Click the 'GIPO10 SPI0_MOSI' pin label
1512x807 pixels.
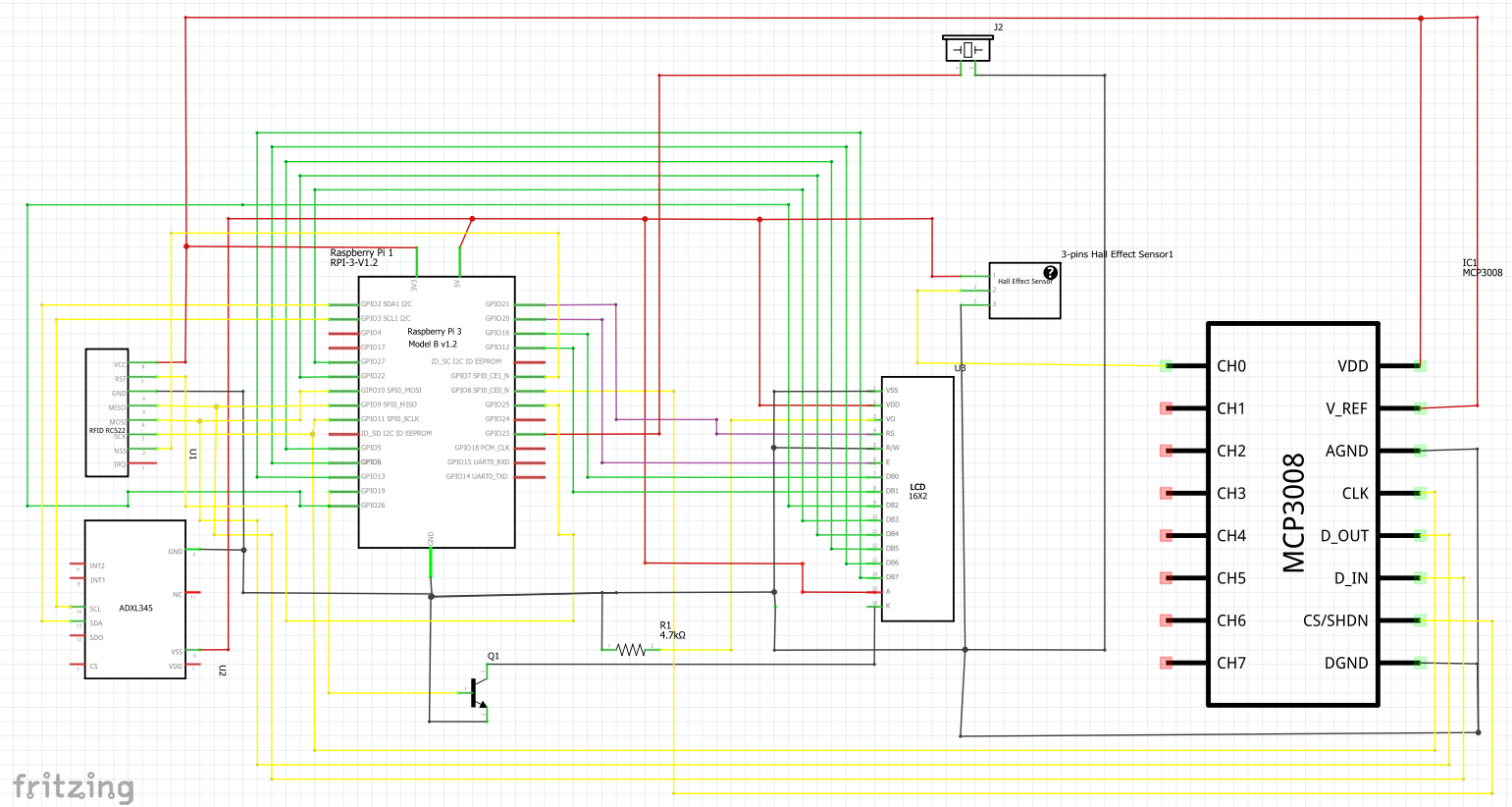pyautogui.click(x=391, y=391)
